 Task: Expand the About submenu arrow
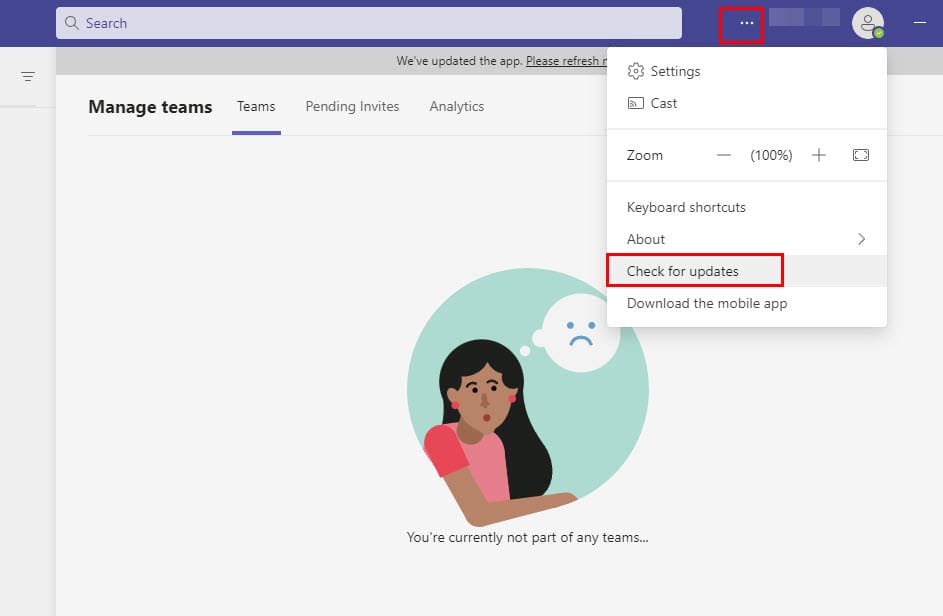click(861, 239)
